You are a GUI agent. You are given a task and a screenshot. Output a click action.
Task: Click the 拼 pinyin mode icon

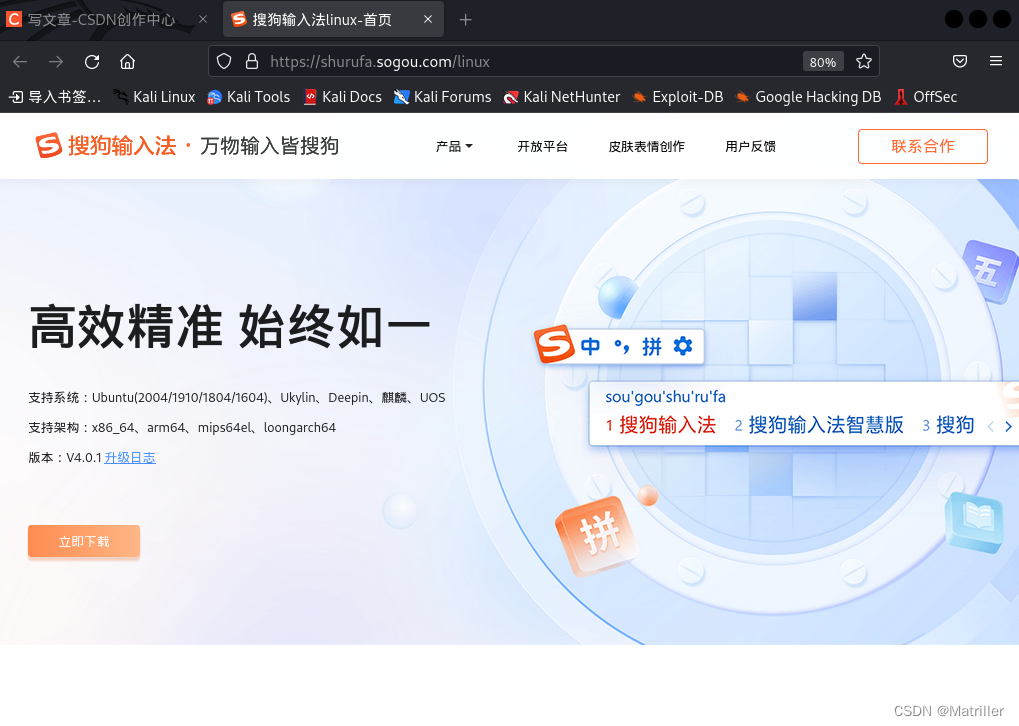652,346
